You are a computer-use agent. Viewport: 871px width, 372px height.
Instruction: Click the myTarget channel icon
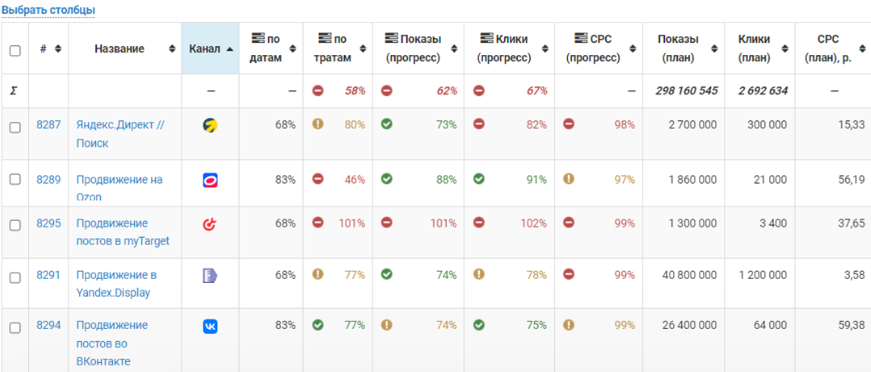pos(210,224)
